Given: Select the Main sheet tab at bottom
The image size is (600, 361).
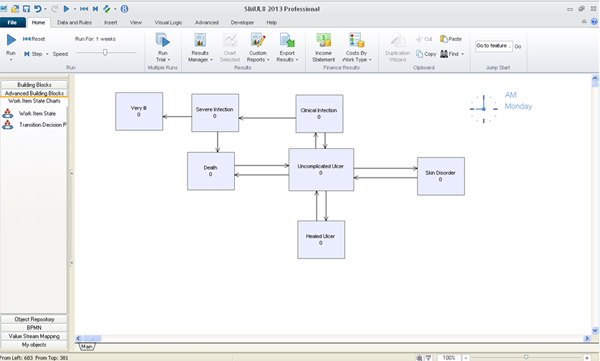Looking at the screenshot, I should pyautogui.click(x=87, y=346).
